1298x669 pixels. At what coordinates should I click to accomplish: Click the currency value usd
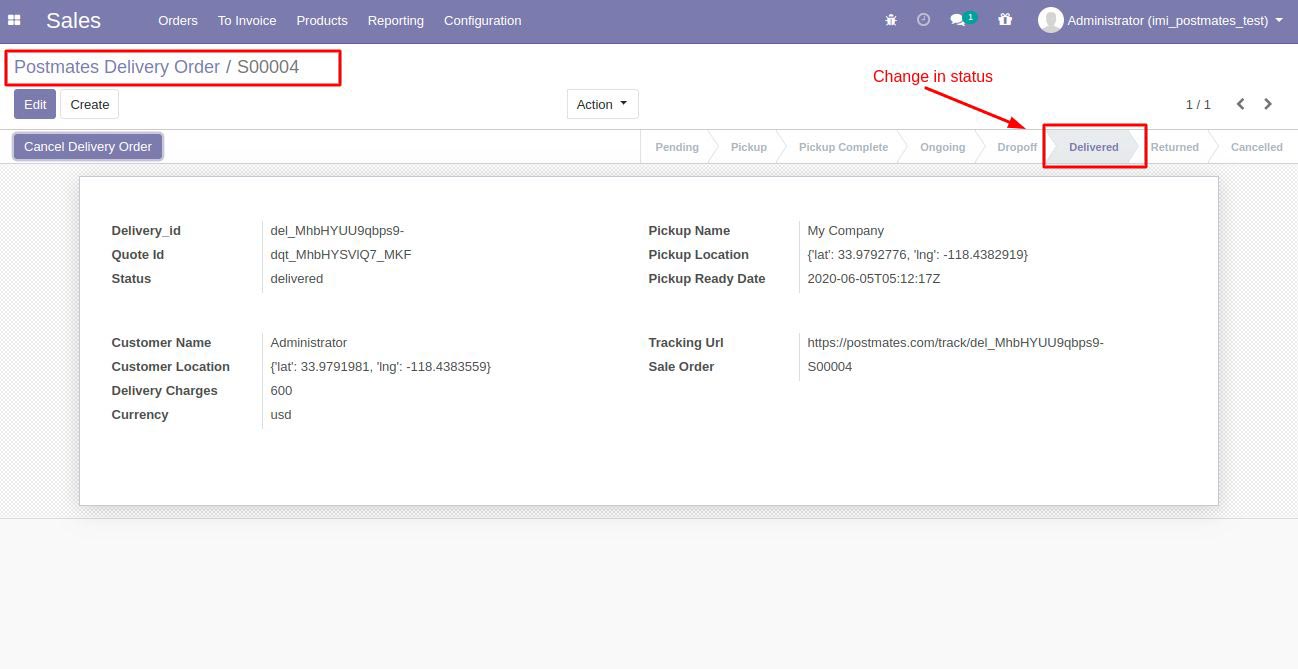pos(281,415)
